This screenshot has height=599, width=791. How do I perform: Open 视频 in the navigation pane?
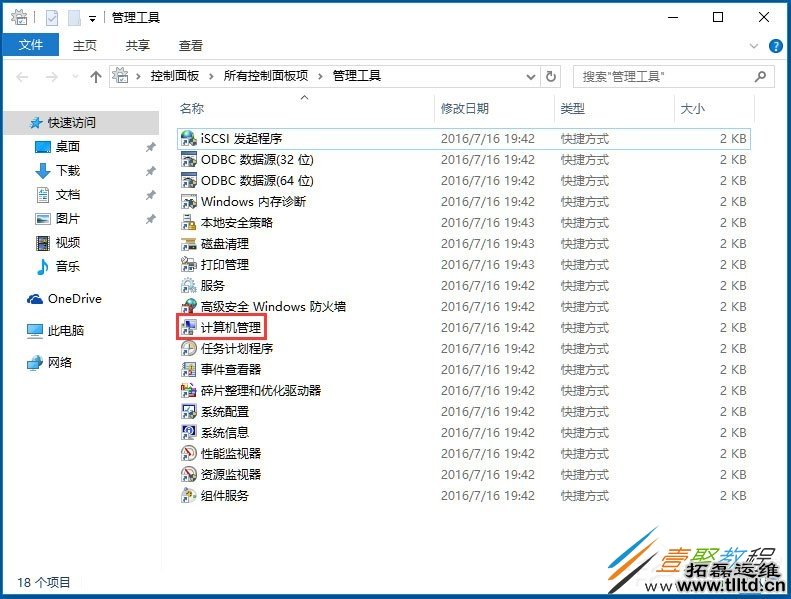coord(68,243)
